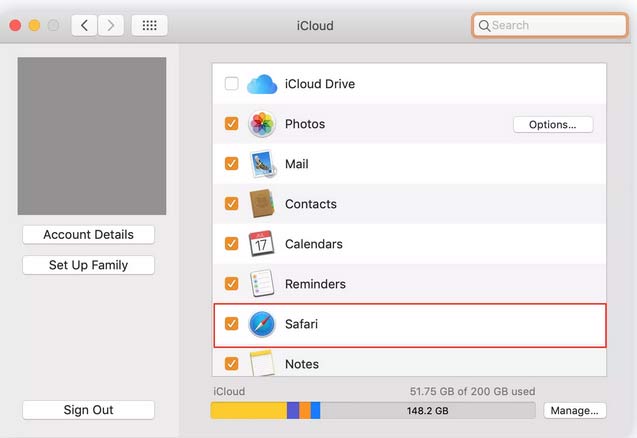637x438 pixels.
Task: Go back with the left chevron
Action: tap(84, 26)
